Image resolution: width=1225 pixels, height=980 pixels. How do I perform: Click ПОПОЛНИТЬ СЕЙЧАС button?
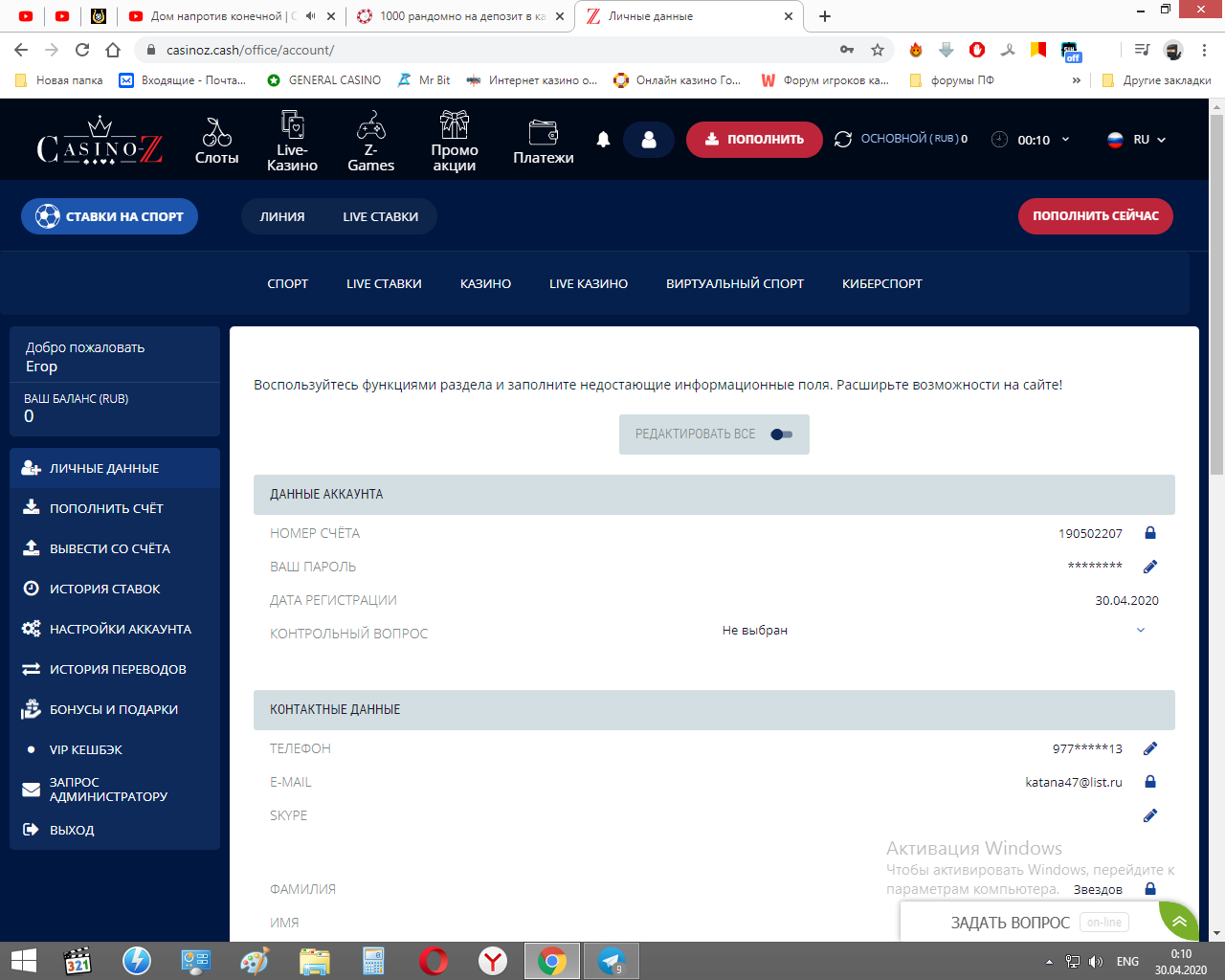1096,216
